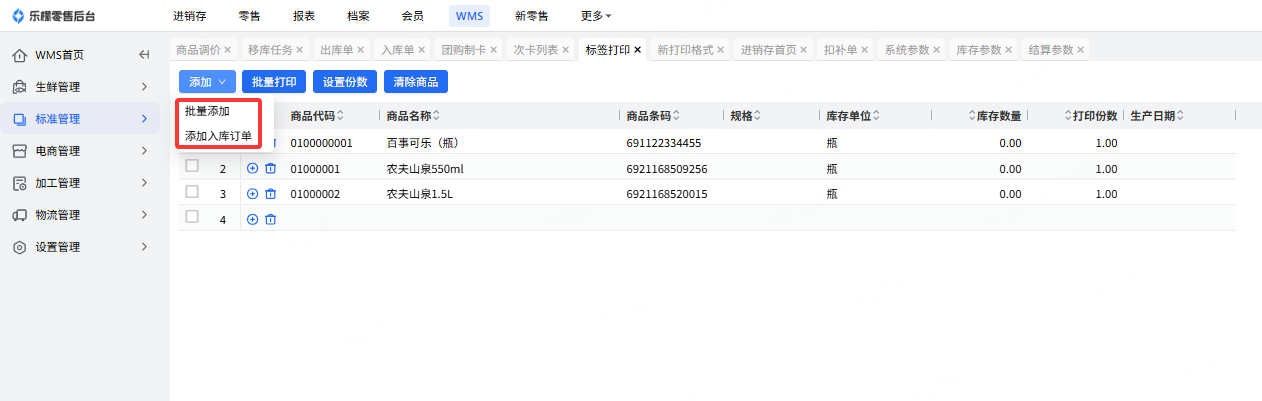Close the 结算参数 tab
Viewport: 1262px width, 401px height.
click(1079, 49)
